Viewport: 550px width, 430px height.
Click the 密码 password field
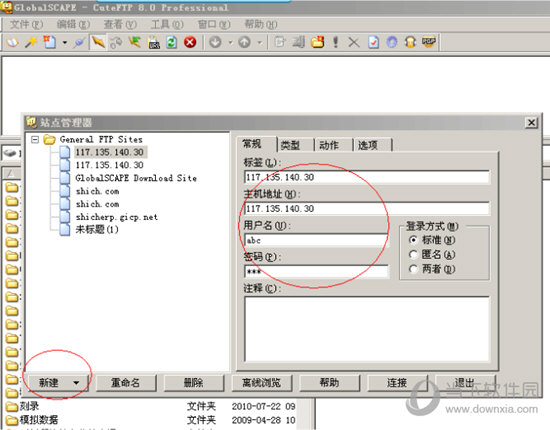tap(316, 271)
